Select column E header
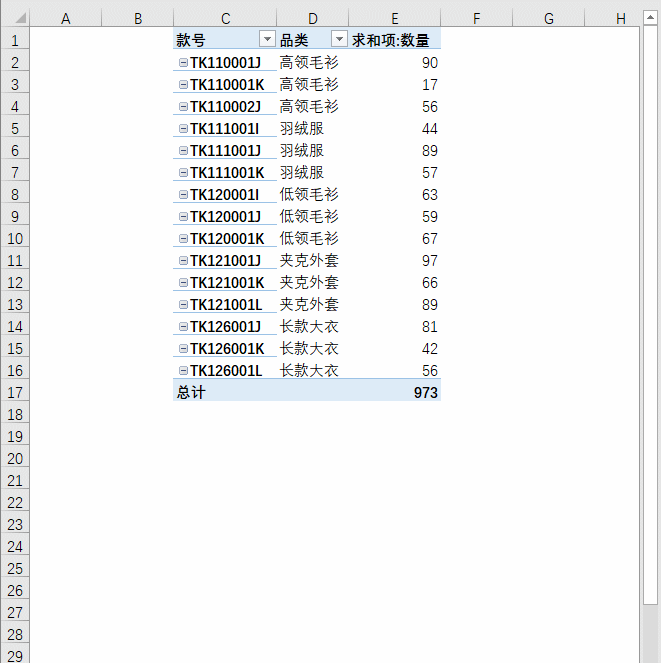Viewport: 661px width, 663px height. point(395,18)
